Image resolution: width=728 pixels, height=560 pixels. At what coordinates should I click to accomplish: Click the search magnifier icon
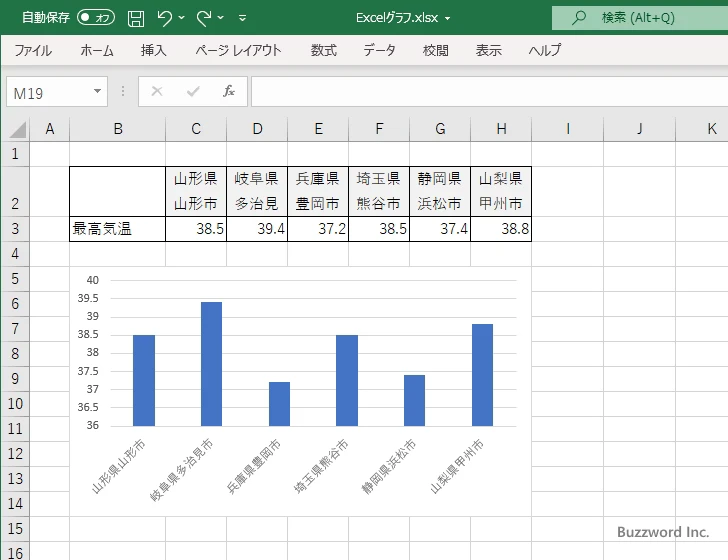pos(579,18)
